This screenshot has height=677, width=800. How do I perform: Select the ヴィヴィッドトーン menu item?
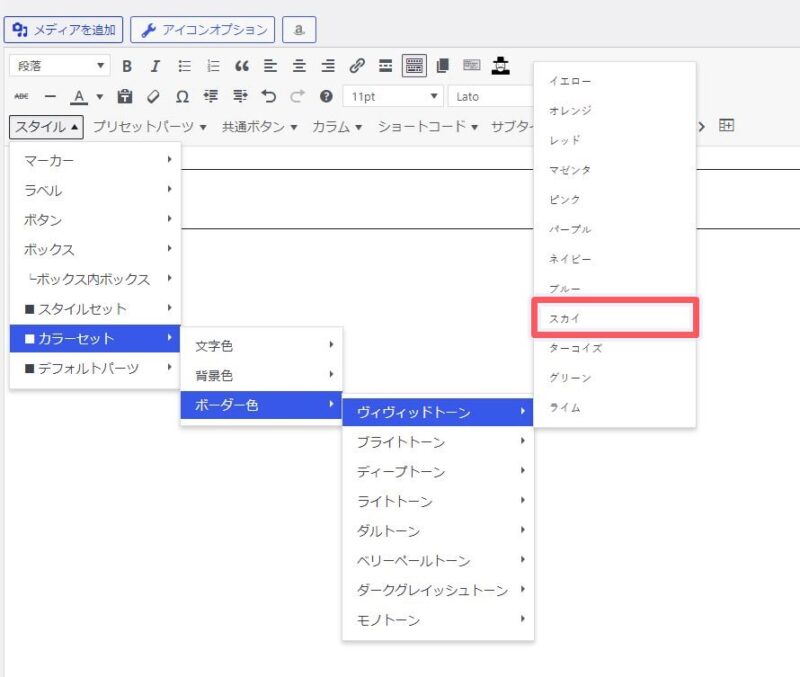point(438,412)
